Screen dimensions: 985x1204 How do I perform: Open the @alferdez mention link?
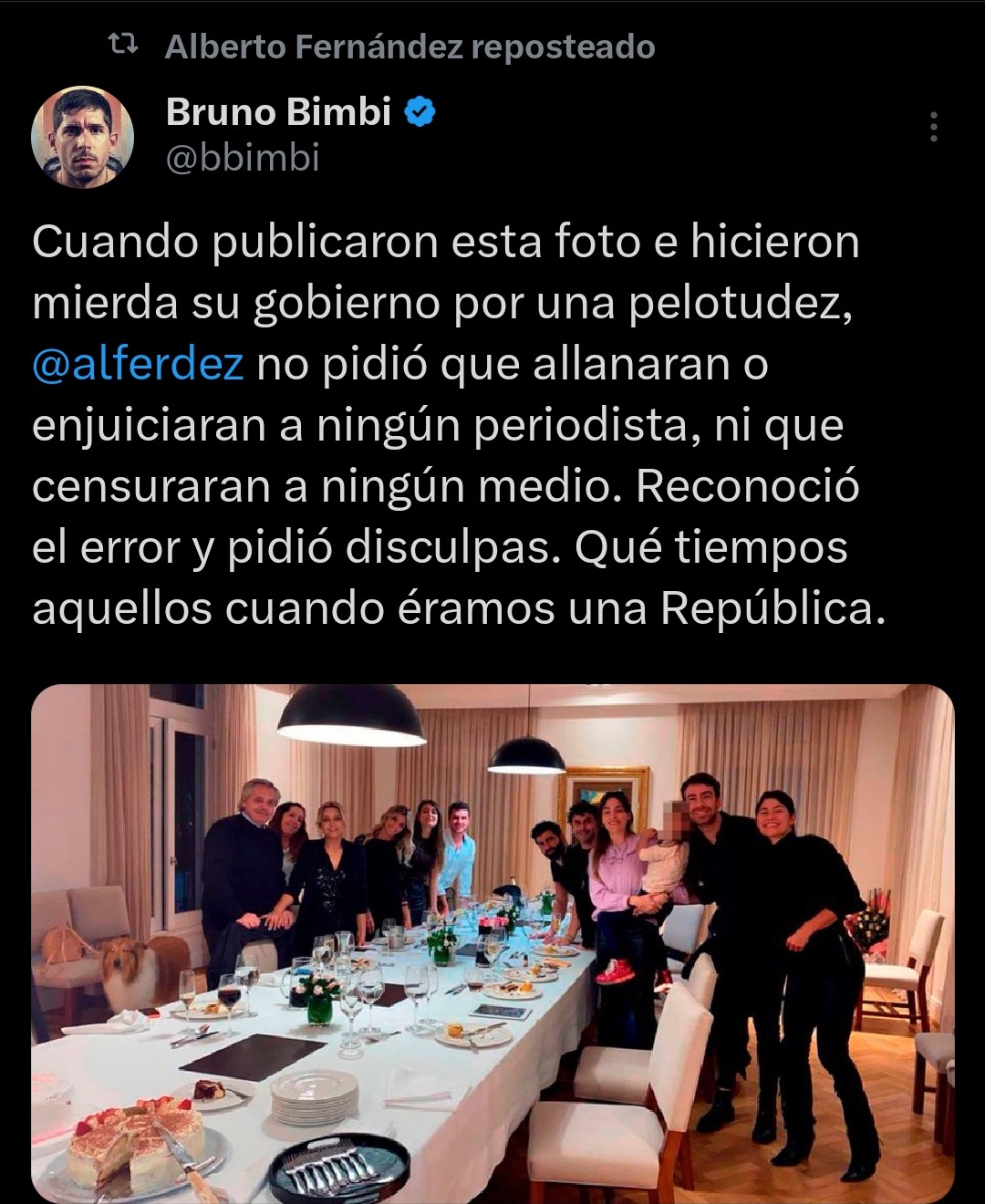[x=138, y=364]
